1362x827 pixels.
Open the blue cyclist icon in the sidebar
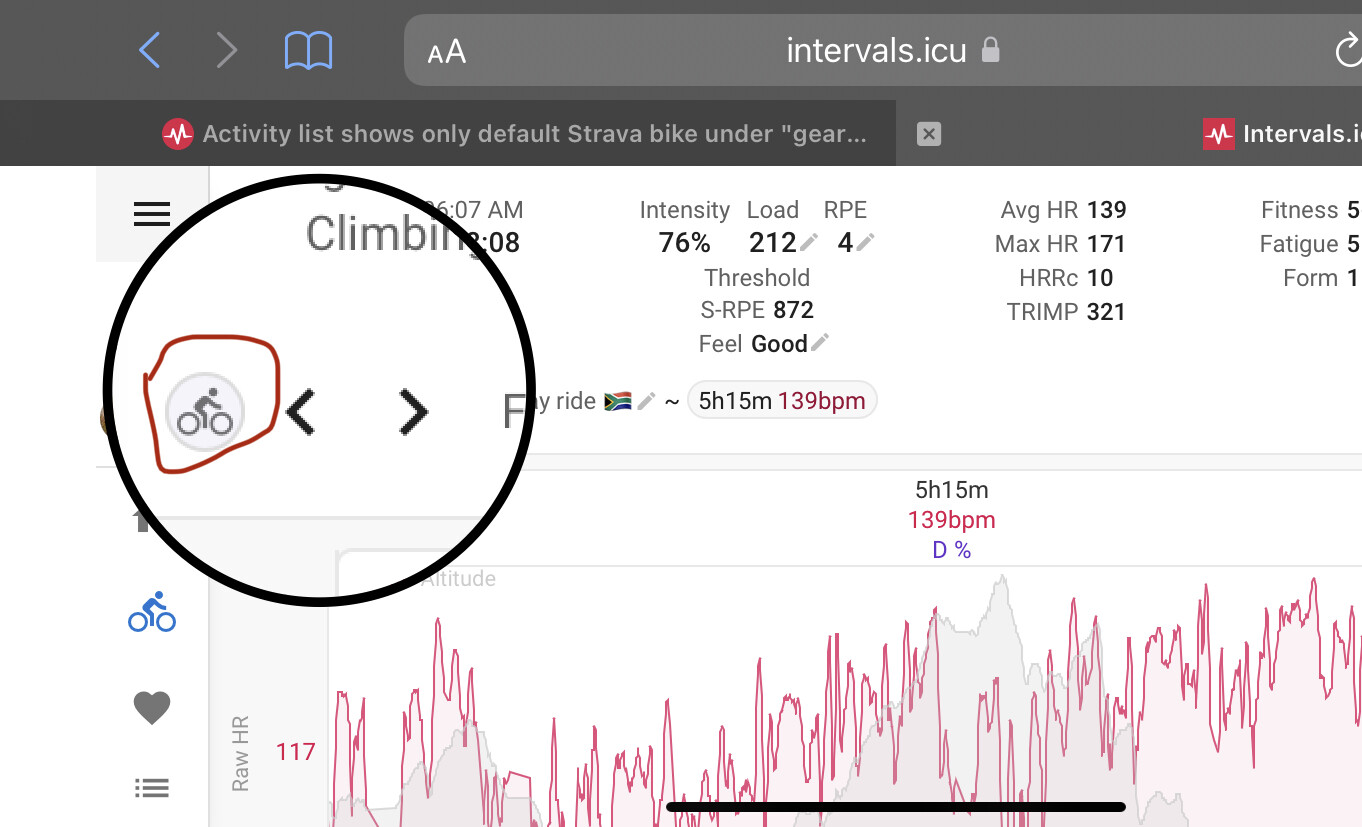click(x=152, y=612)
